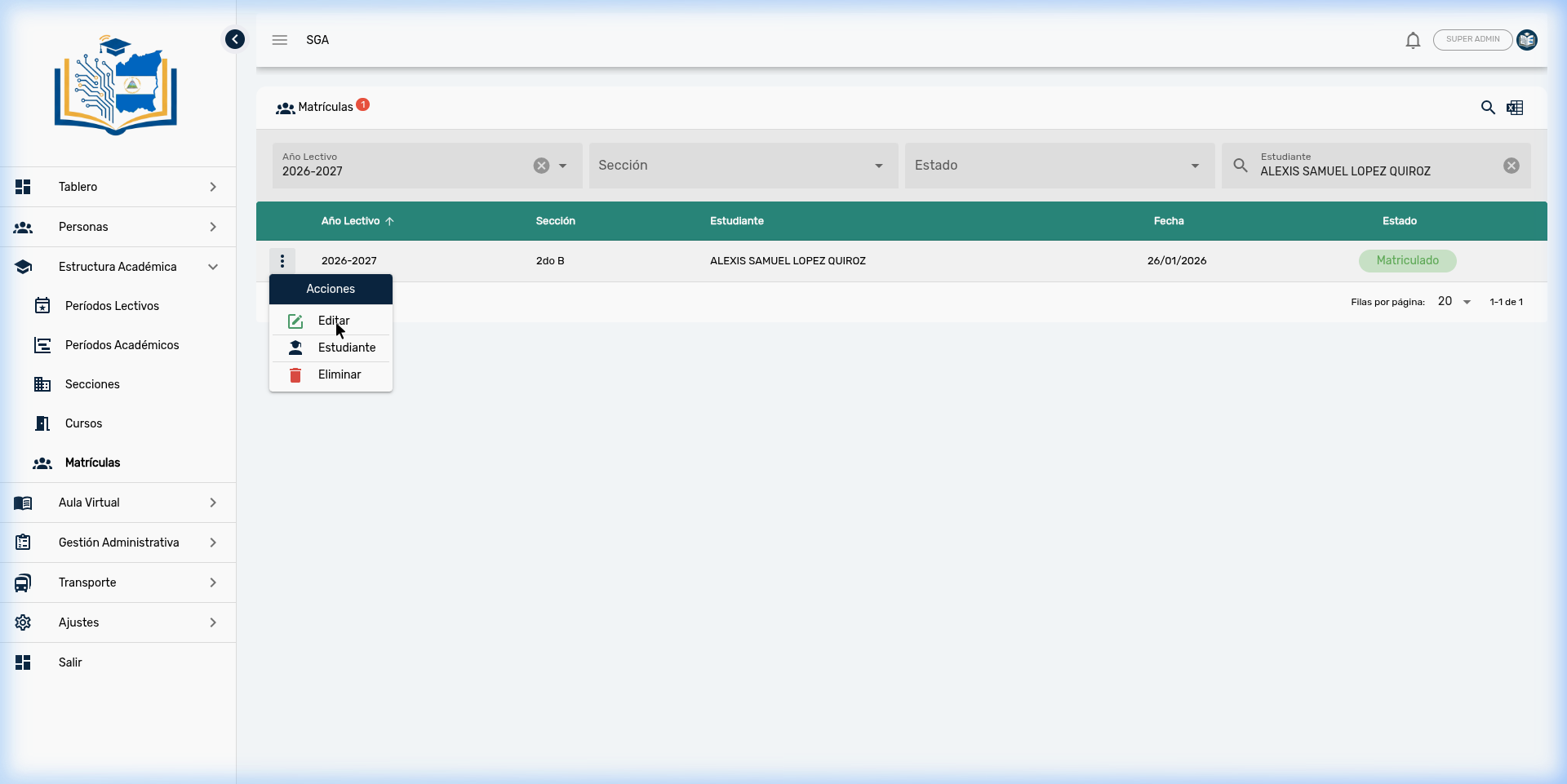
Task: Change rows per page dropdown
Action: point(1454,302)
